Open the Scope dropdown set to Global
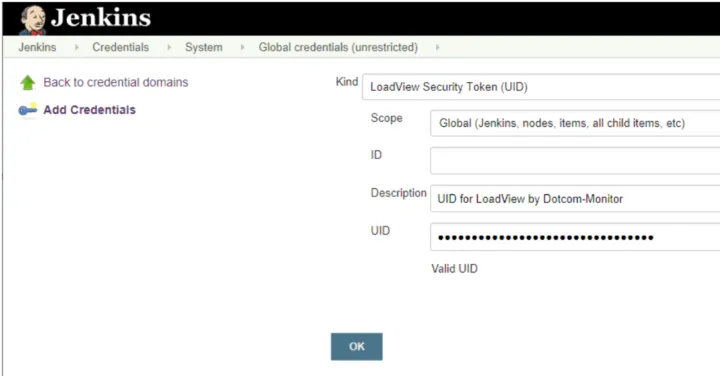 575,123
